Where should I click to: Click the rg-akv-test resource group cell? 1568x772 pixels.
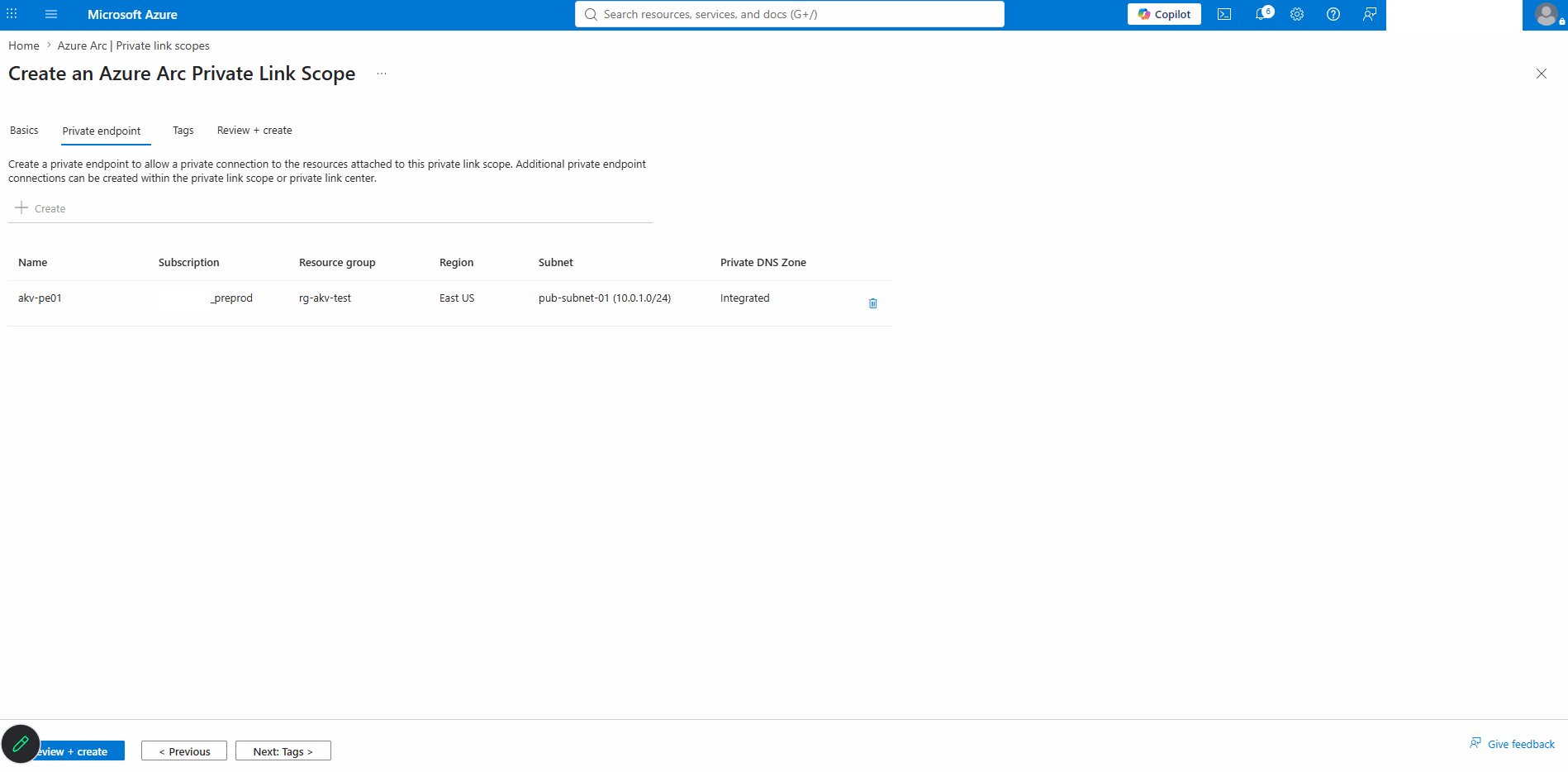tap(325, 298)
